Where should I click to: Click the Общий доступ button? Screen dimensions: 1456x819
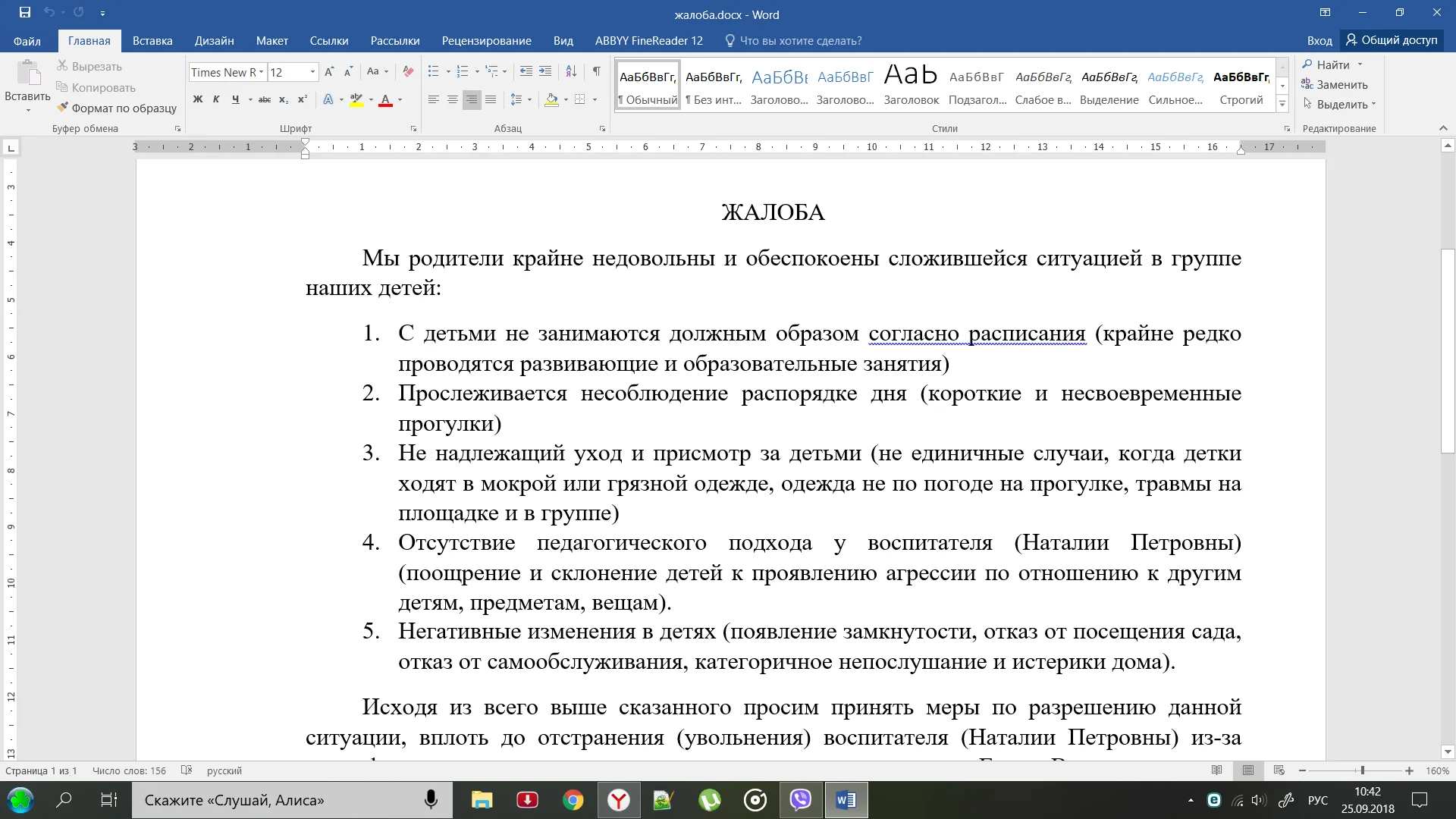[1392, 40]
